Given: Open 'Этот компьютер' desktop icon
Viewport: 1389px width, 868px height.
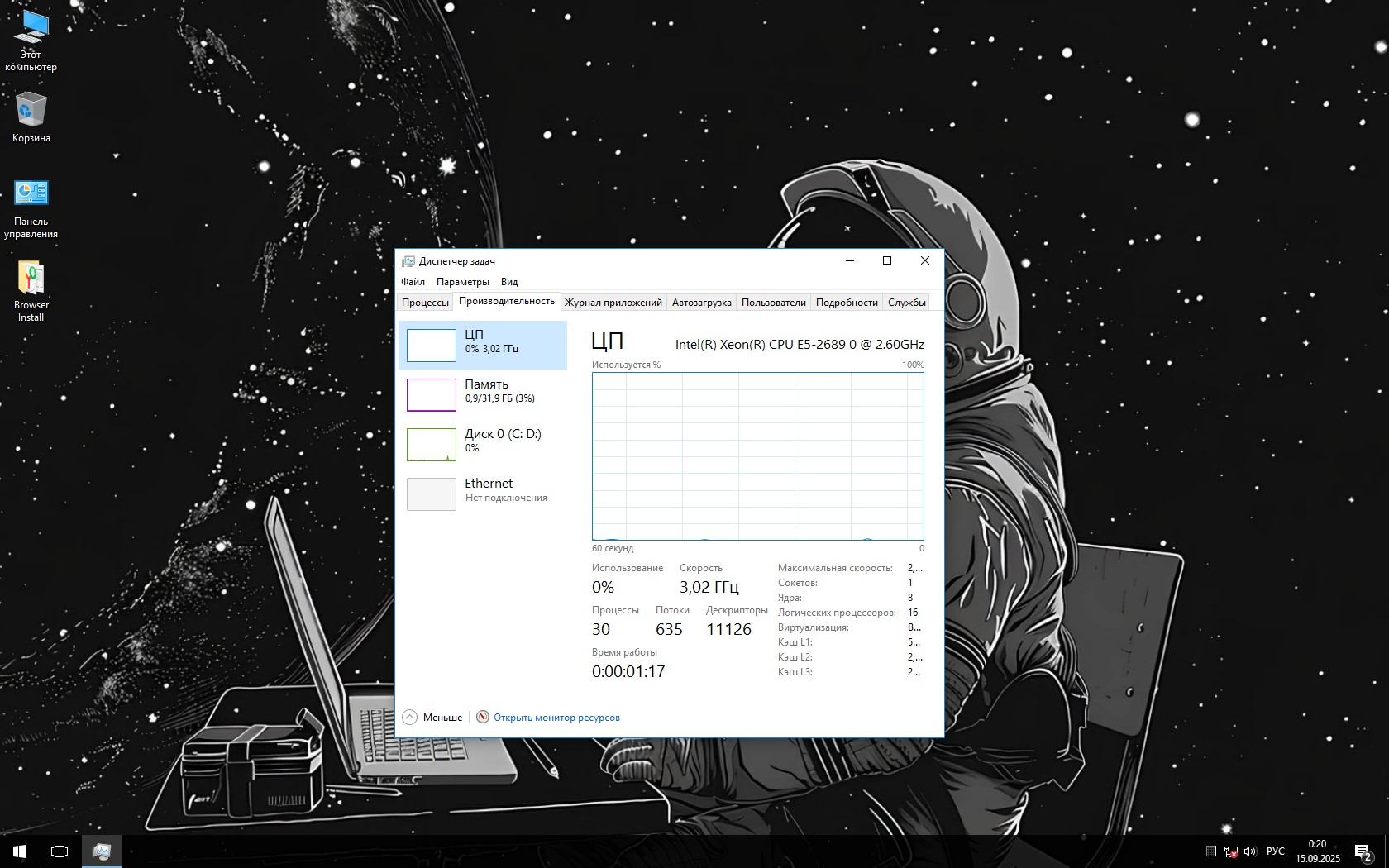Looking at the screenshot, I should pyautogui.click(x=31, y=39).
